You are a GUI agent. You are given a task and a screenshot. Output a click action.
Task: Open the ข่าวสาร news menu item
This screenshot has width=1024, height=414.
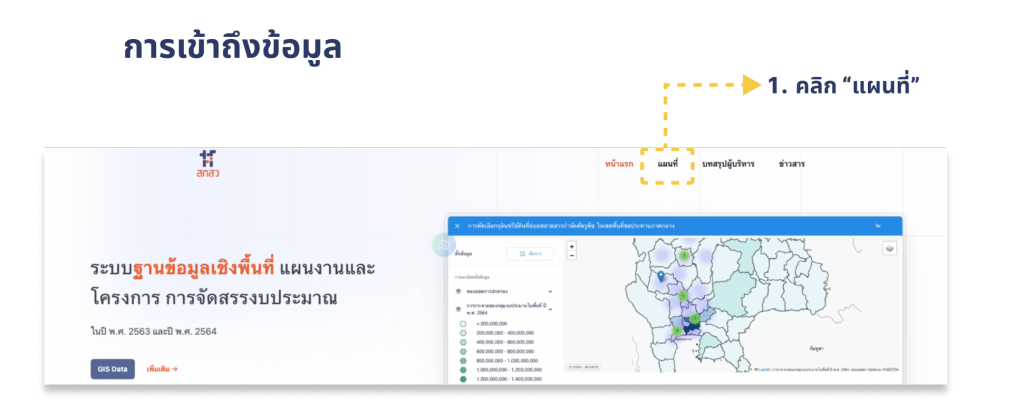(x=791, y=164)
